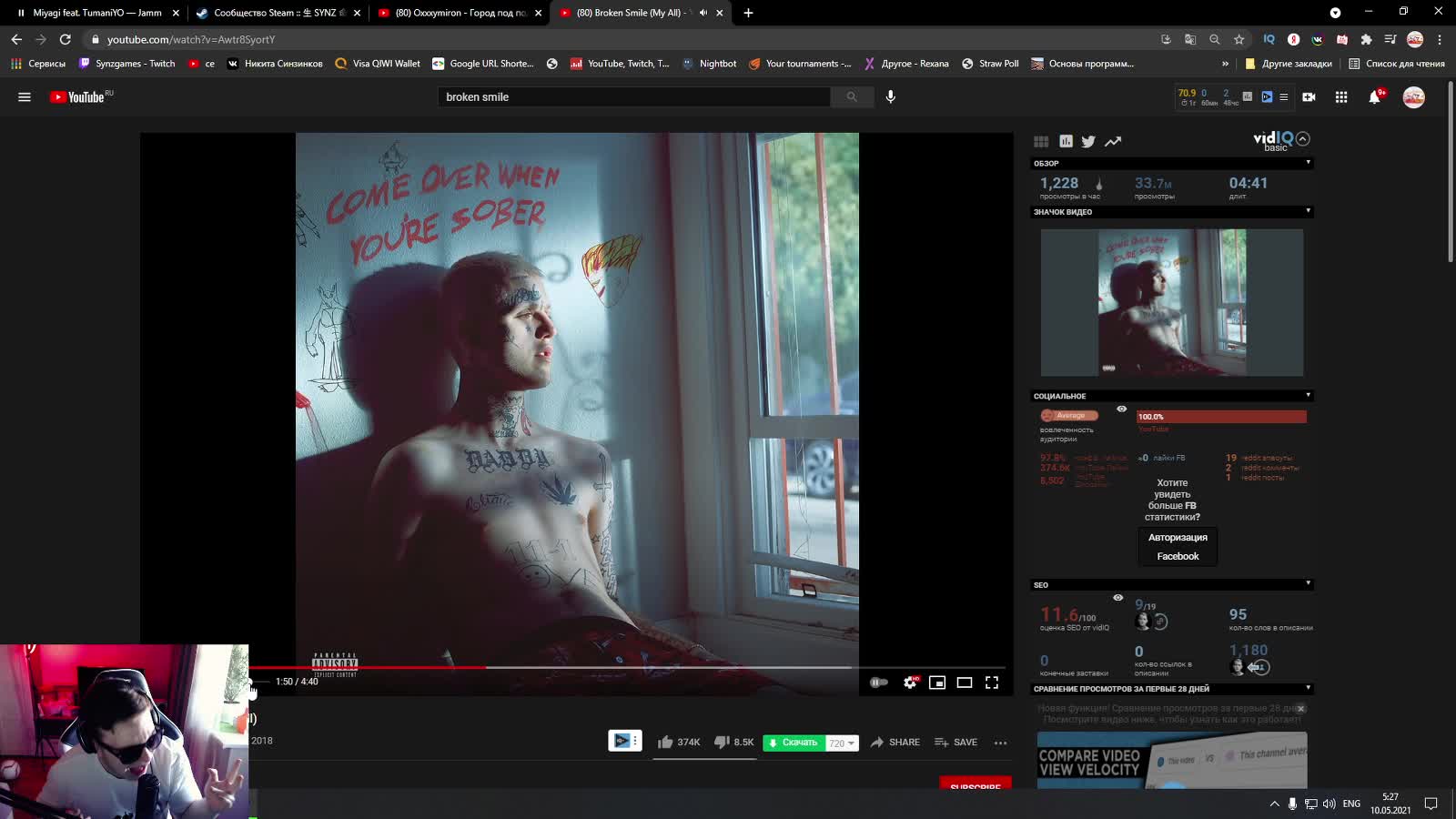Image resolution: width=1456 pixels, height=819 pixels.
Task: Open more actions three-dot menu under video
Action: [x=1000, y=743]
